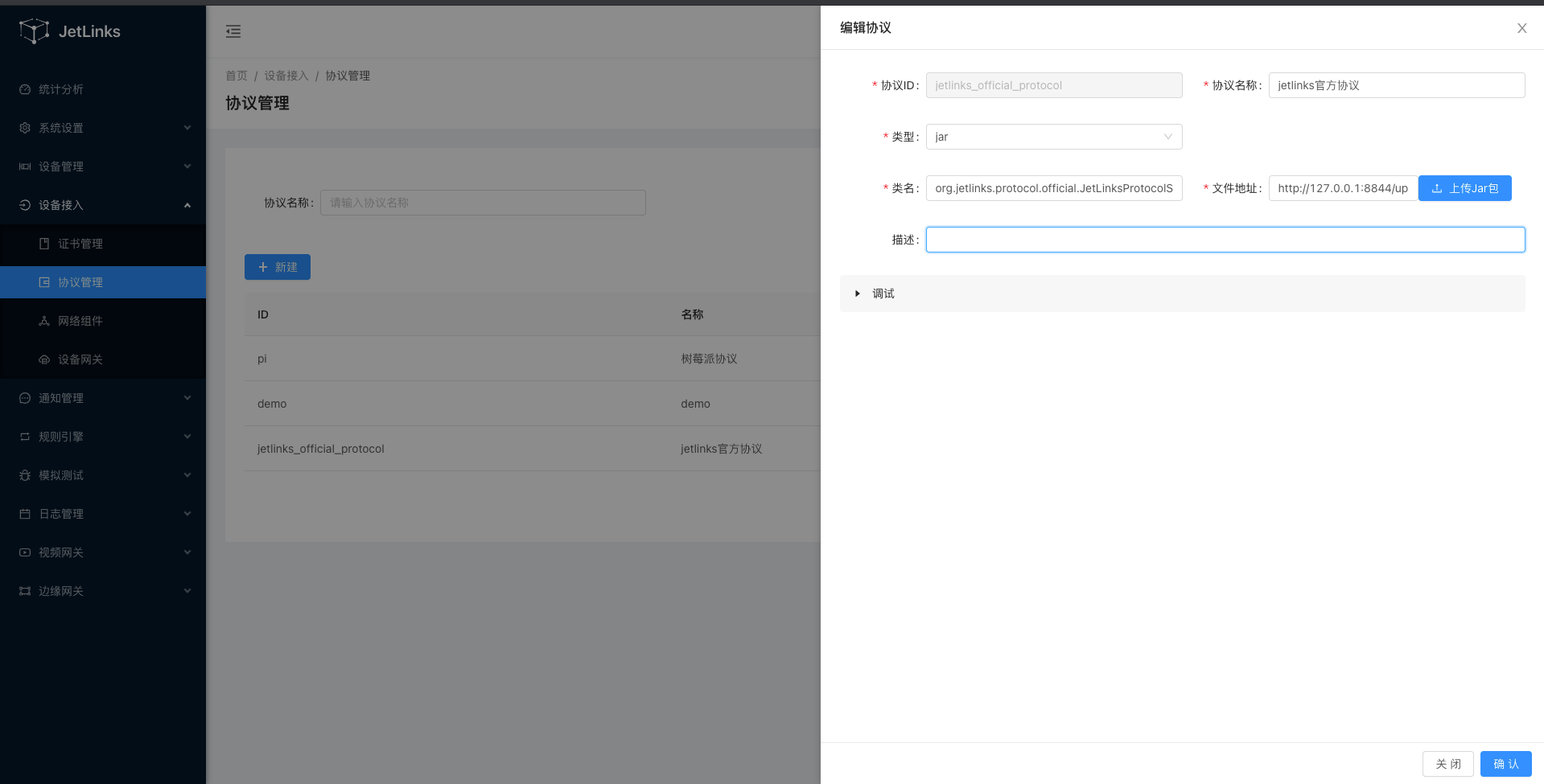Click the 类名 class name field
The image size is (1544, 784).
[x=1054, y=188]
